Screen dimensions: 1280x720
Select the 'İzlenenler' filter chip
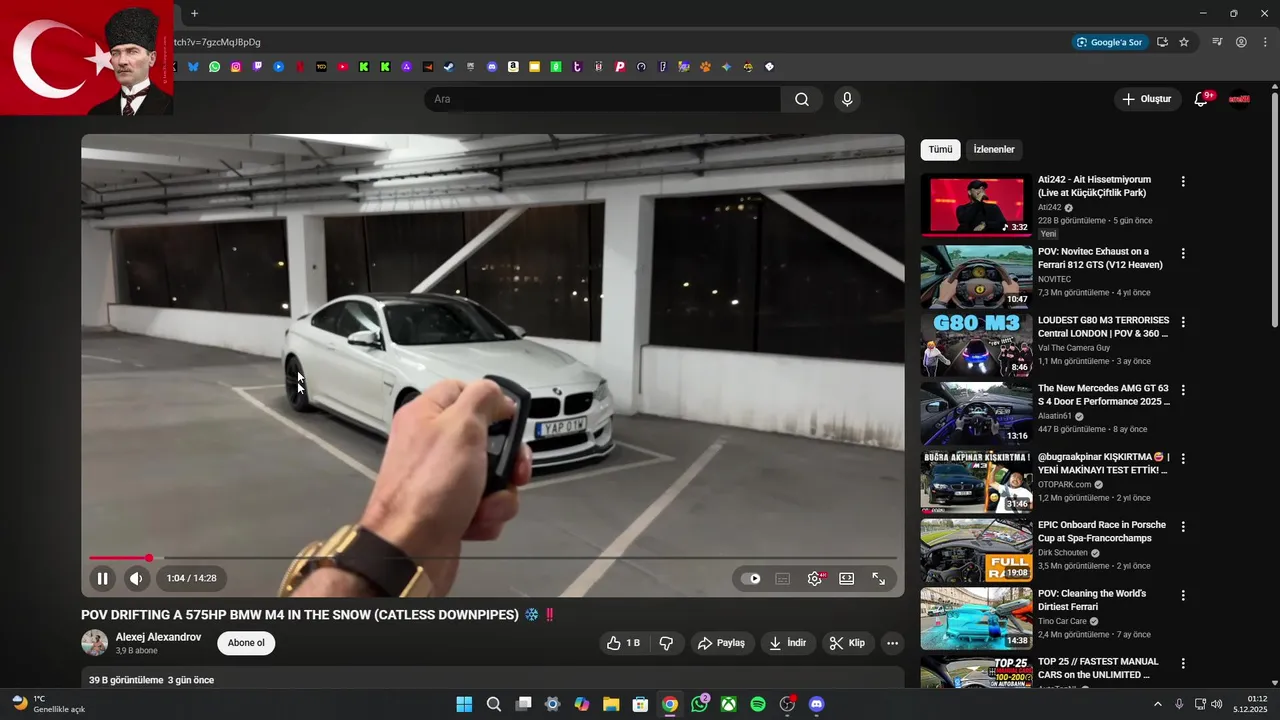[994, 150]
